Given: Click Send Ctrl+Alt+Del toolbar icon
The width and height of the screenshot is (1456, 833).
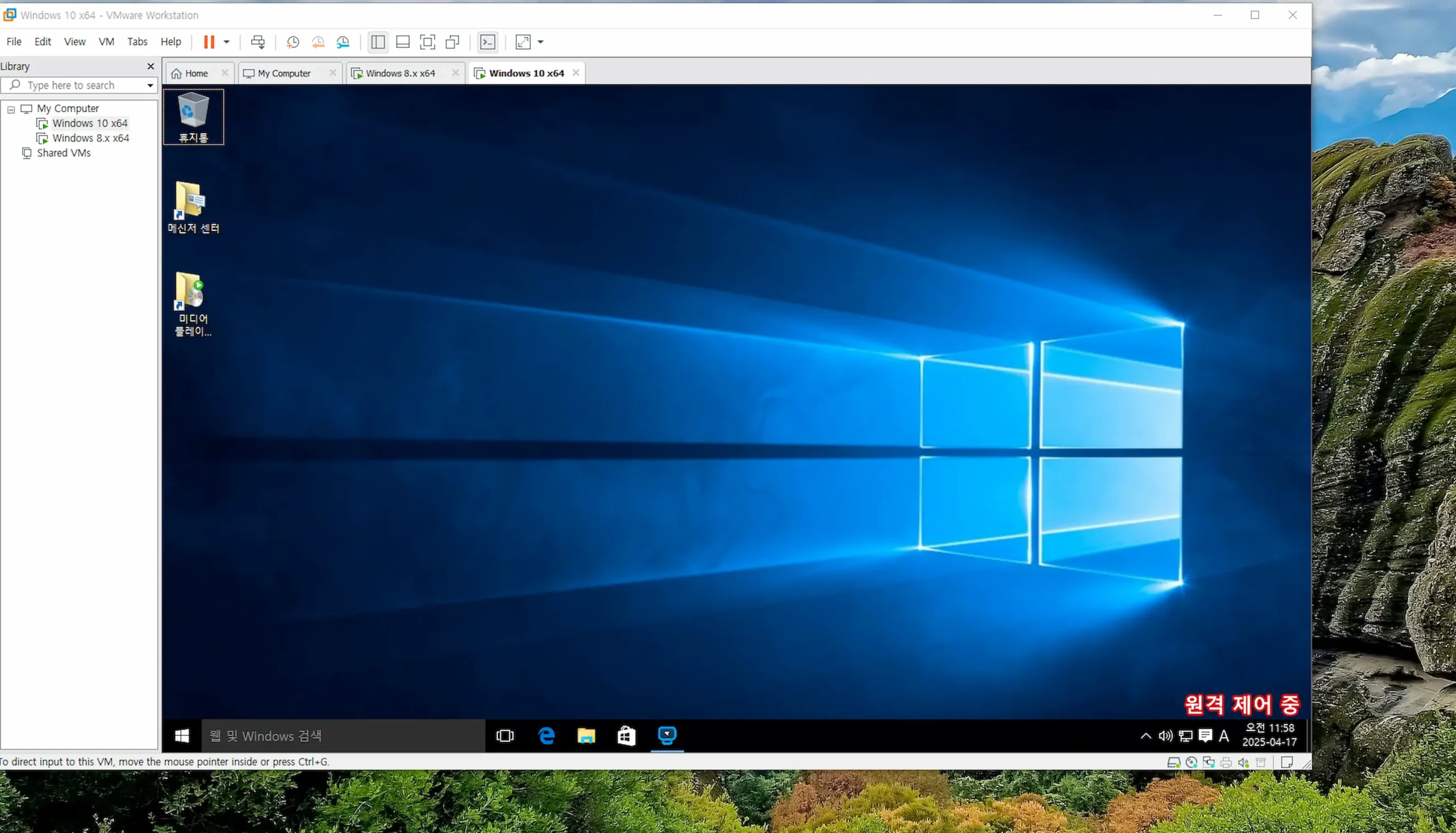Looking at the screenshot, I should click(258, 42).
